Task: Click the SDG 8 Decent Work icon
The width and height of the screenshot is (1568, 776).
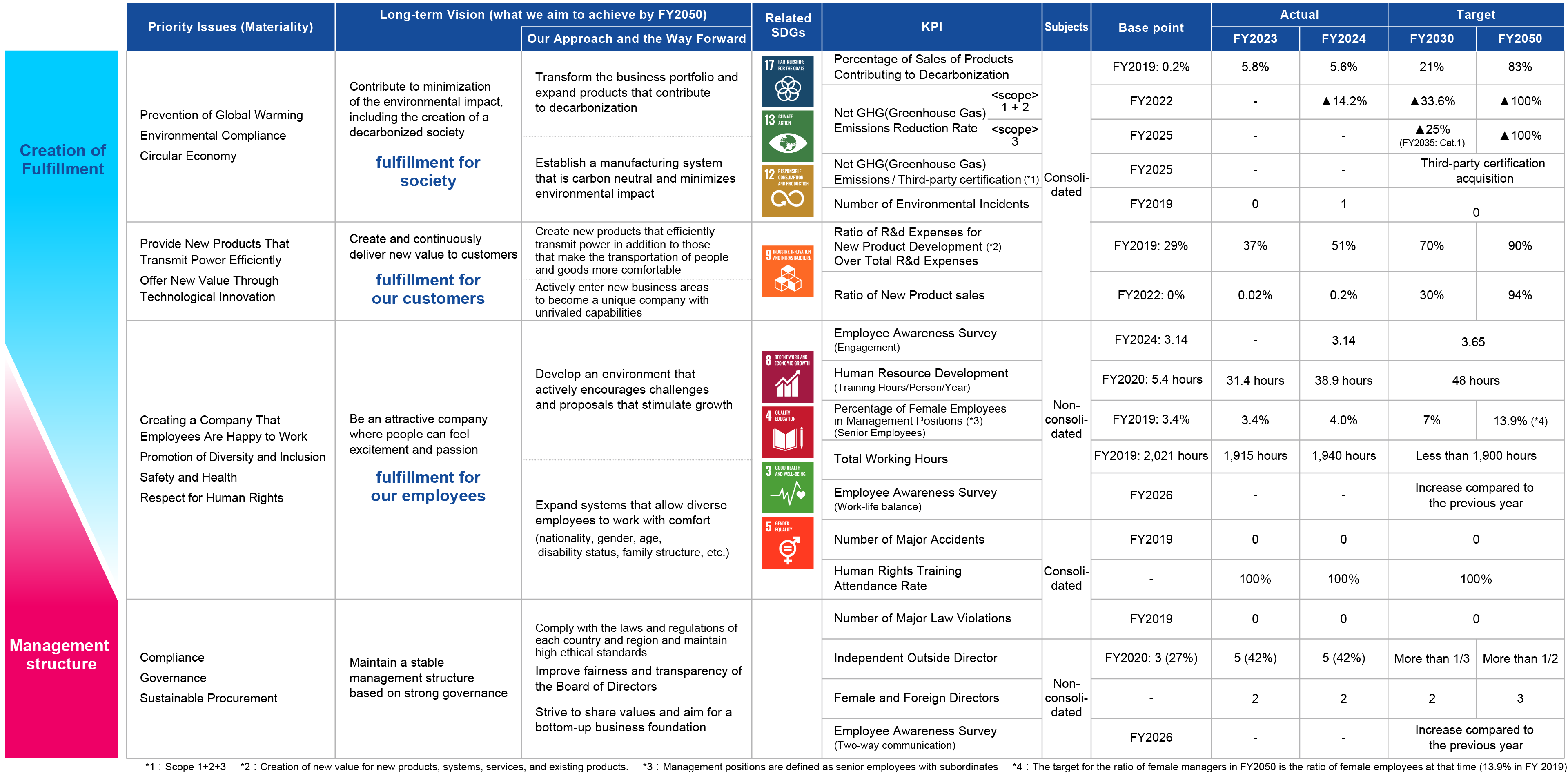Action: (788, 377)
